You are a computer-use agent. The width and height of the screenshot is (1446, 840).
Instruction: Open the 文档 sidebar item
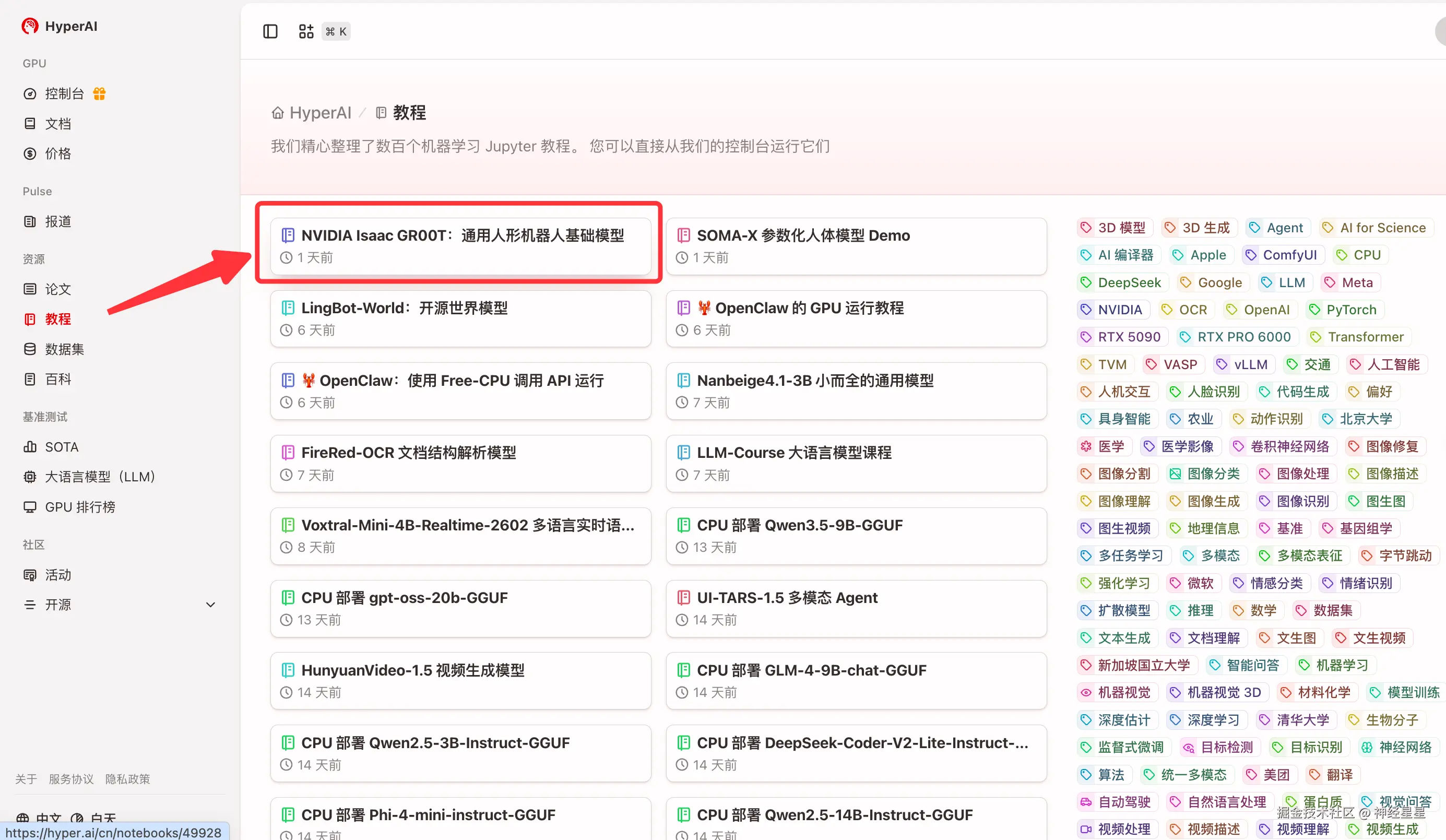pyautogui.click(x=58, y=123)
